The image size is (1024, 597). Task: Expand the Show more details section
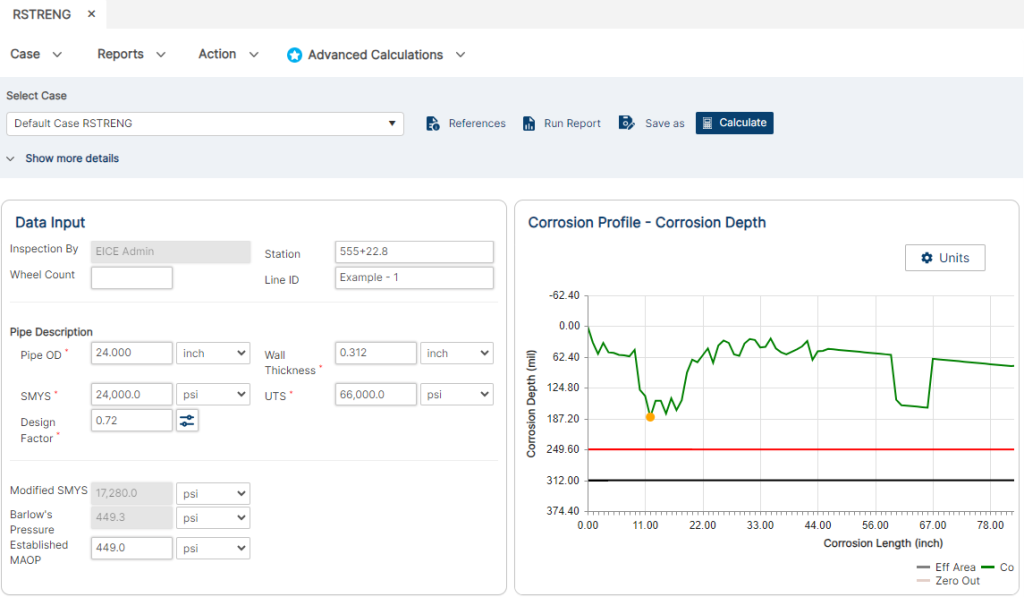coord(63,158)
